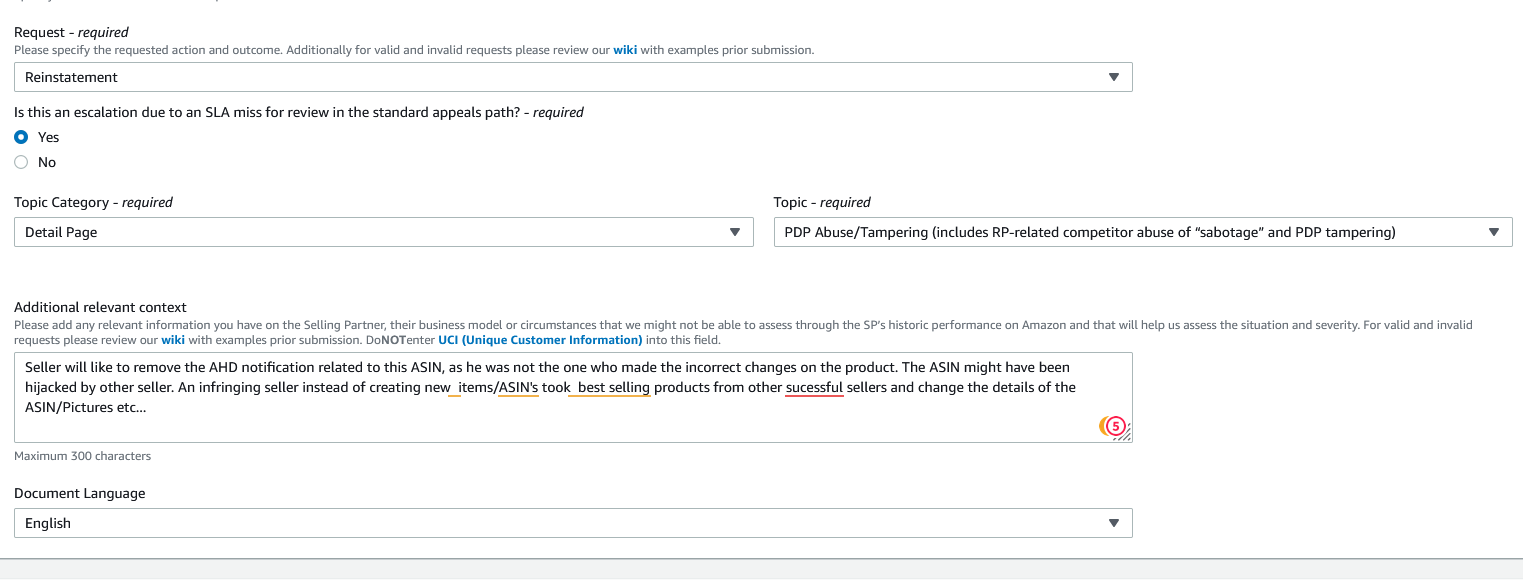Open the Reinstatement request dropdown
This screenshot has width=1523, height=580.
(x=573, y=77)
